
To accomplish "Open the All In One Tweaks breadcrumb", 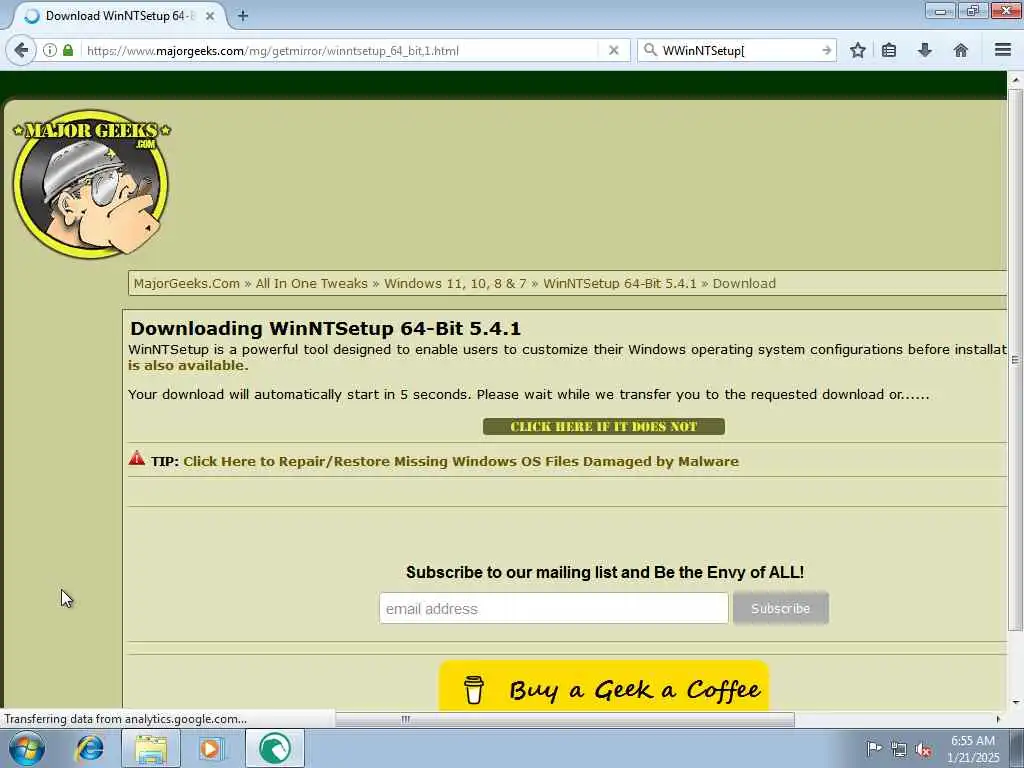I will coord(312,283).
